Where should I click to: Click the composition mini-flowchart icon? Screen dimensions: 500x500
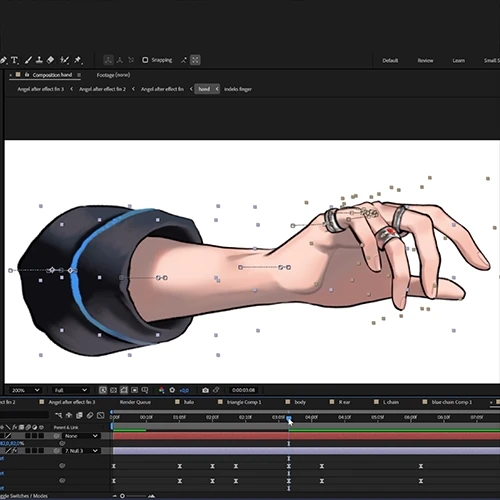click(x=59, y=415)
